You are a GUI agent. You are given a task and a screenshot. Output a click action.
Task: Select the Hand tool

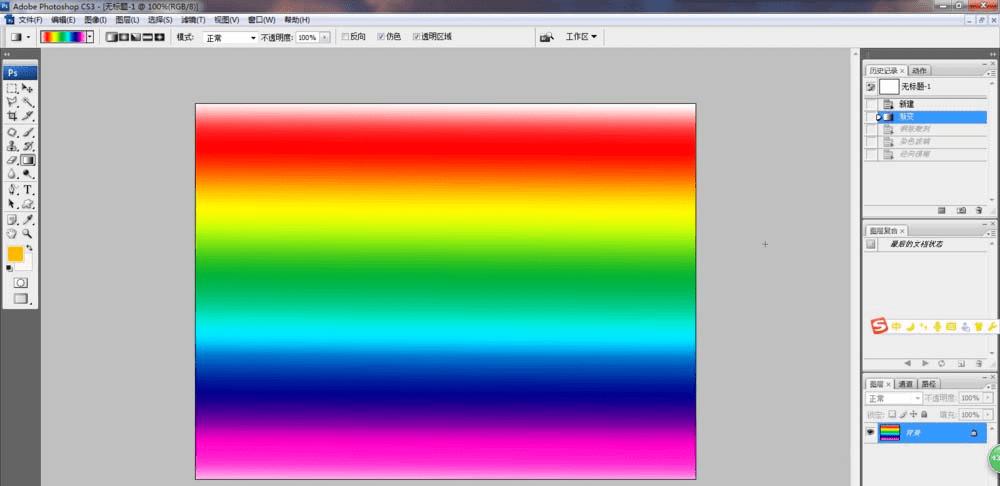(x=12, y=233)
